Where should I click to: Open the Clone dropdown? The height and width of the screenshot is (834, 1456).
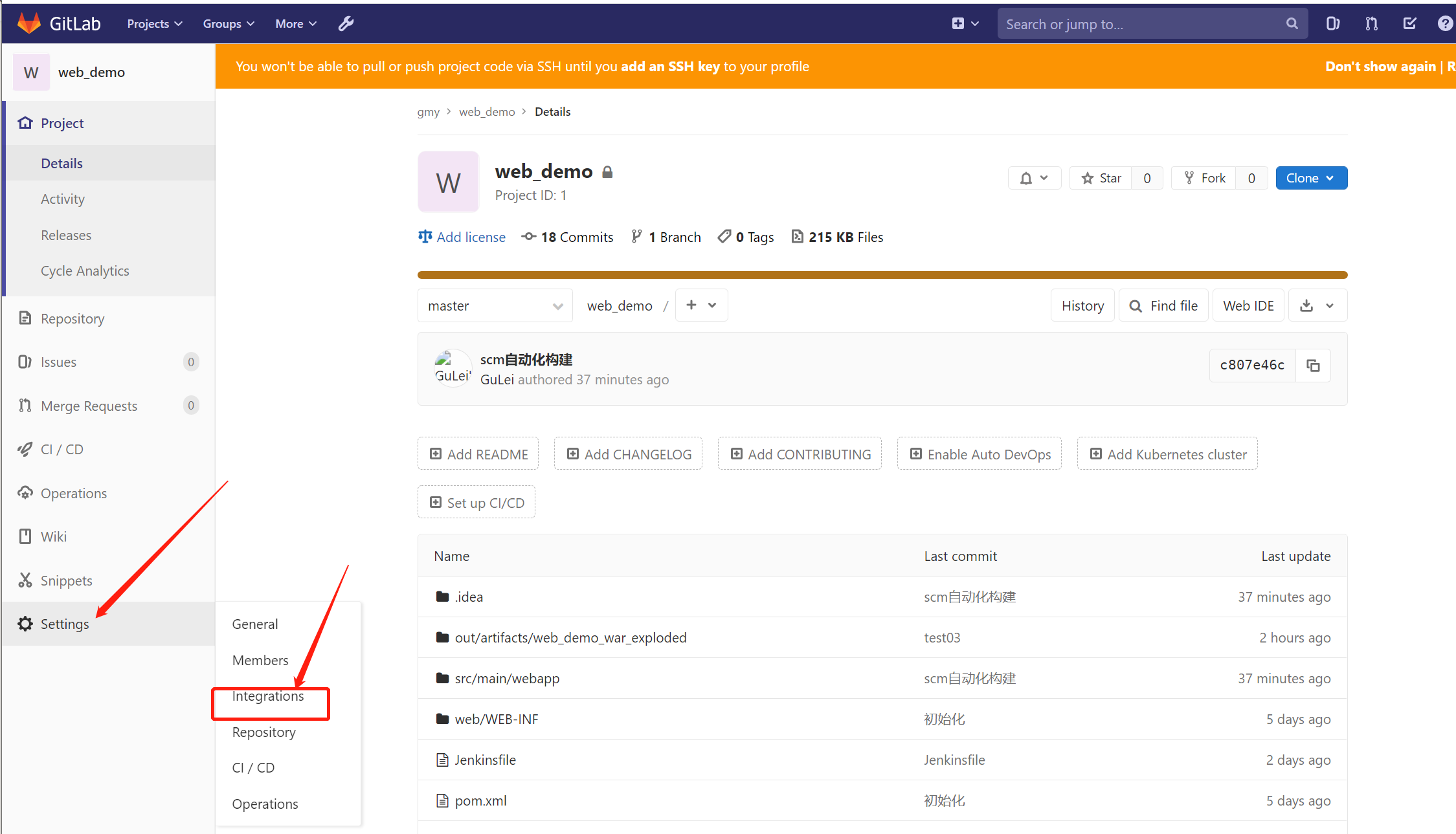click(x=1311, y=178)
